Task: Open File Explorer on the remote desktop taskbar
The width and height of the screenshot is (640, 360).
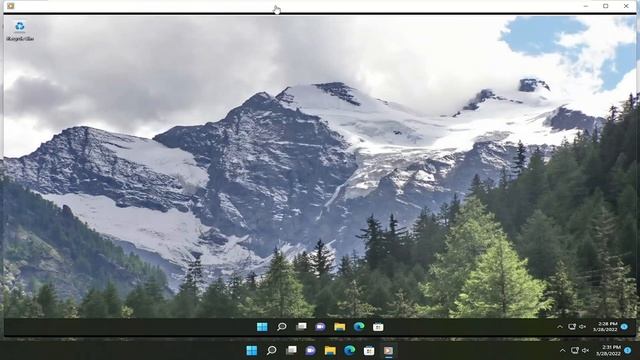Action: point(340,327)
